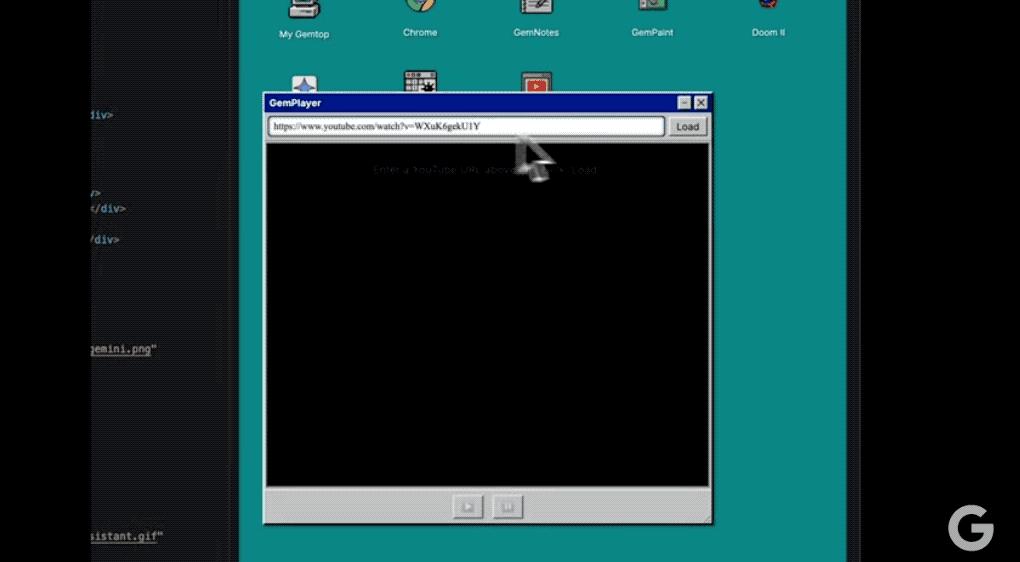1020x562 pixels.
Task: Open the red play-button icon under GemNotes
Action: click(x=537, y=82)
